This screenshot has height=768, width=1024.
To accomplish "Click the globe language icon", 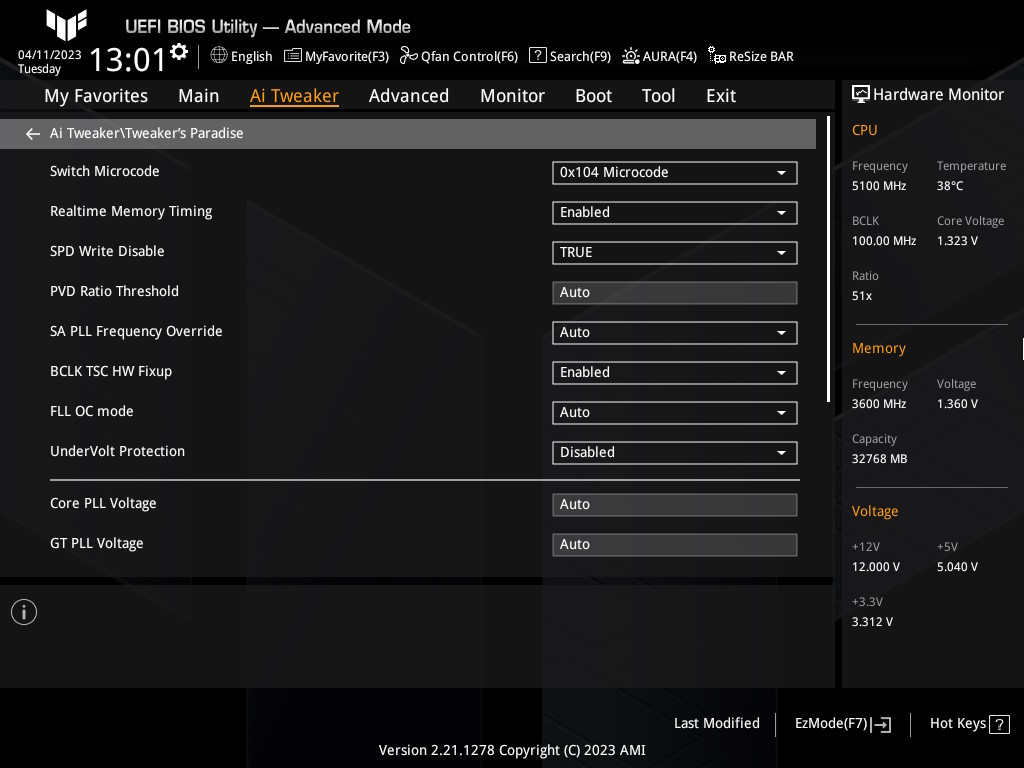I will 219,56.
